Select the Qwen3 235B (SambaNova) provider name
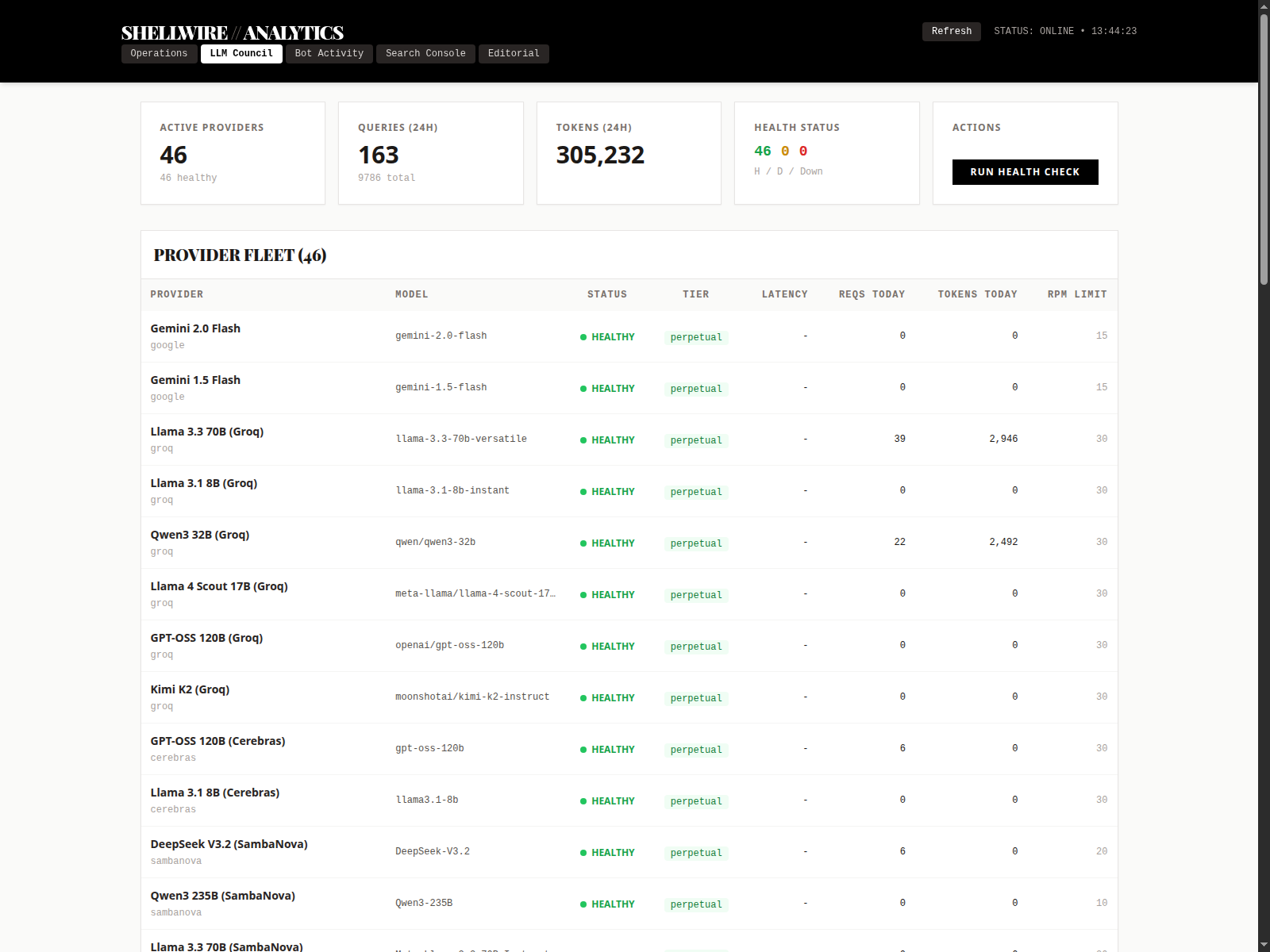The height and width of the screenshot is (952, 1270). (222, 896)
